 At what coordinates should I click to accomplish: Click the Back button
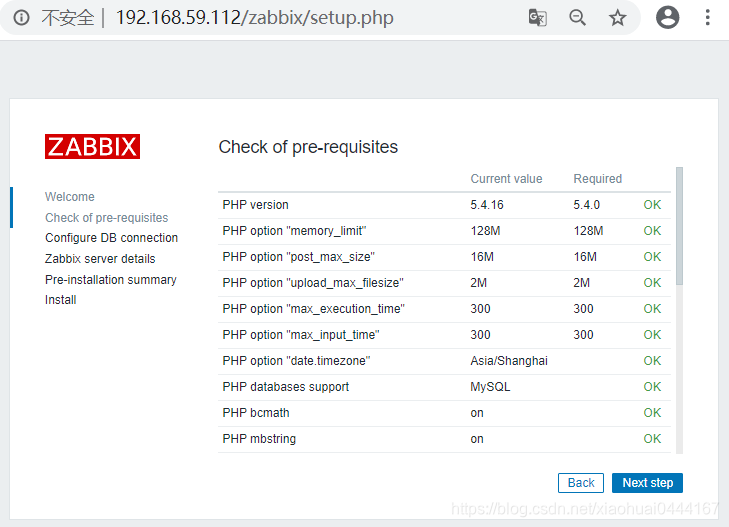point(581,483)
